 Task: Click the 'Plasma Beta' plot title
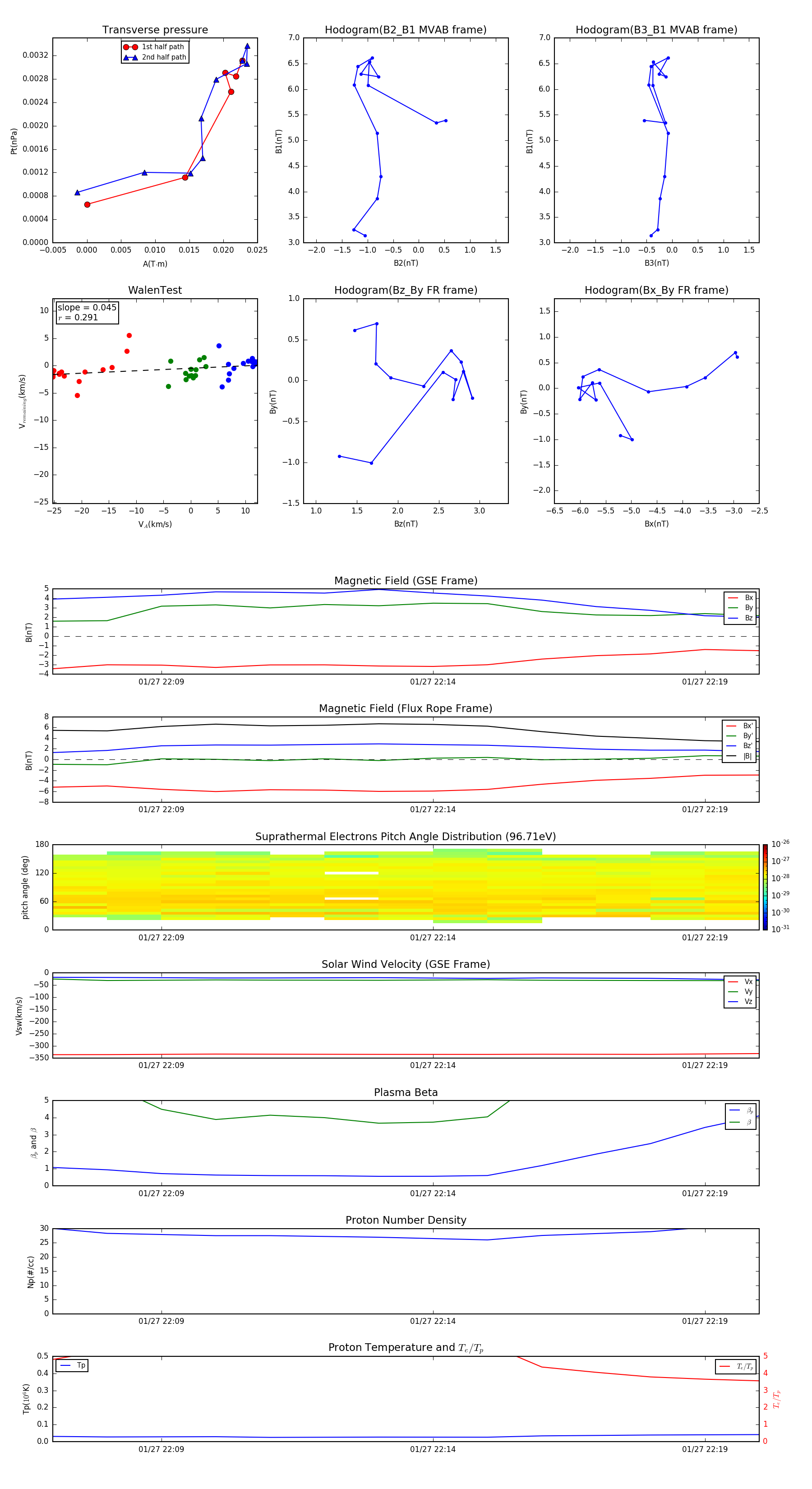(x=406, y=1092)
